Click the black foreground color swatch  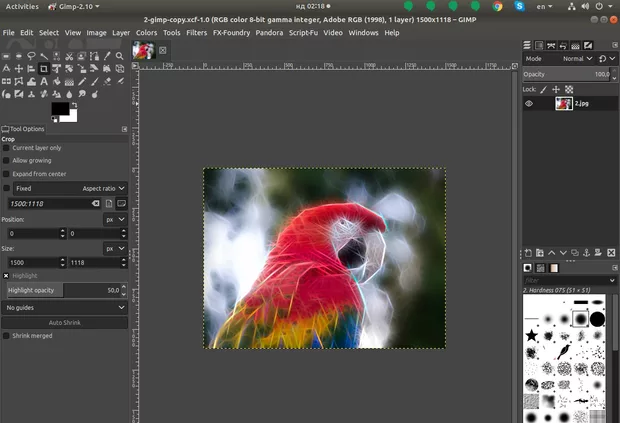click(59, 108)
